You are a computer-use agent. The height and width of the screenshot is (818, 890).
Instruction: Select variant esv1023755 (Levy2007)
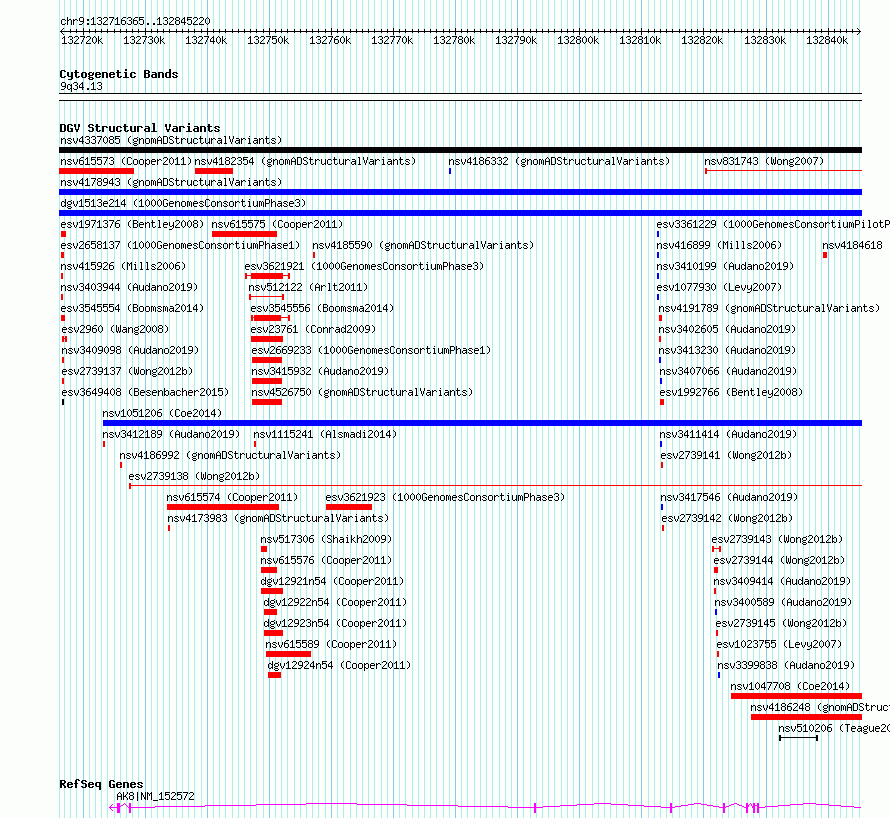click(x=779, y=644)
